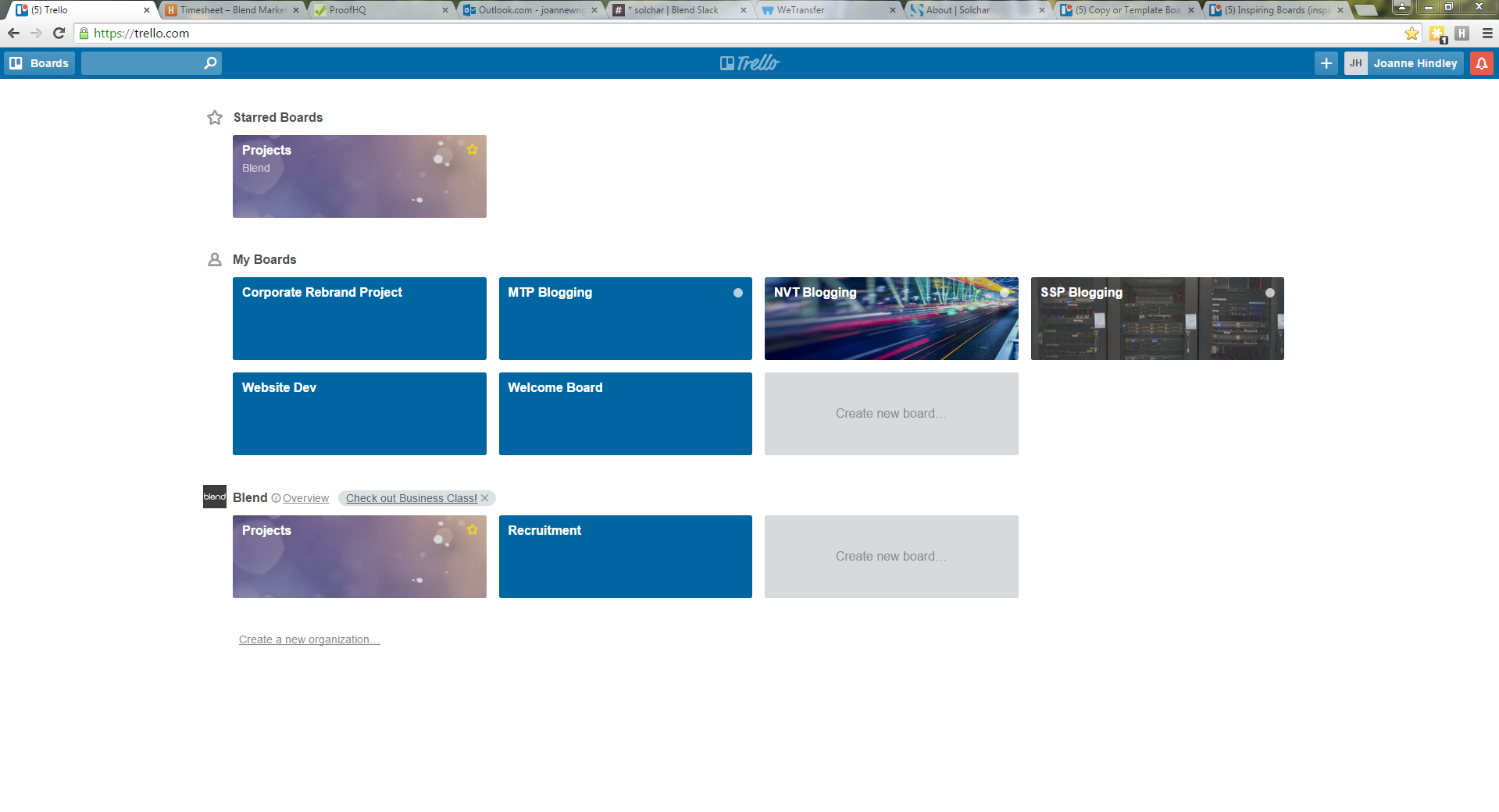Click Create a new organization link
This screenshot has height=812, width=1499.
click(x=309, y=639)
